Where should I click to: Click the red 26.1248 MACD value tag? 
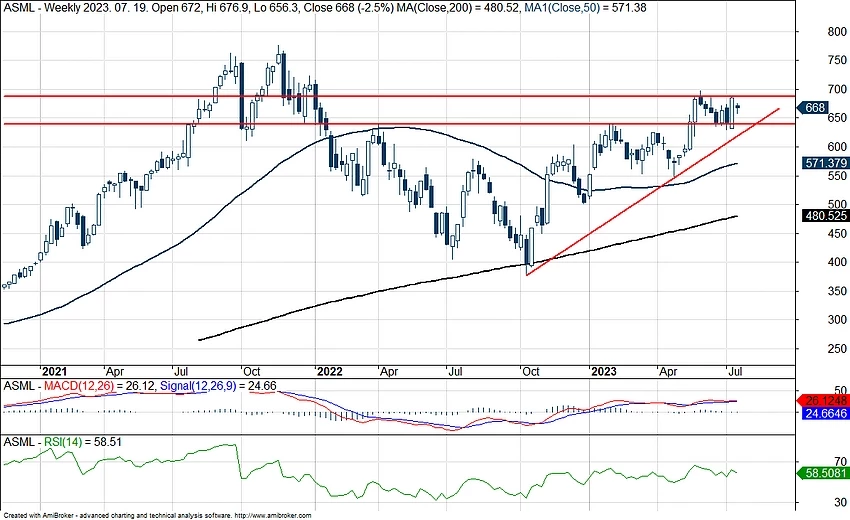point(825,400)
